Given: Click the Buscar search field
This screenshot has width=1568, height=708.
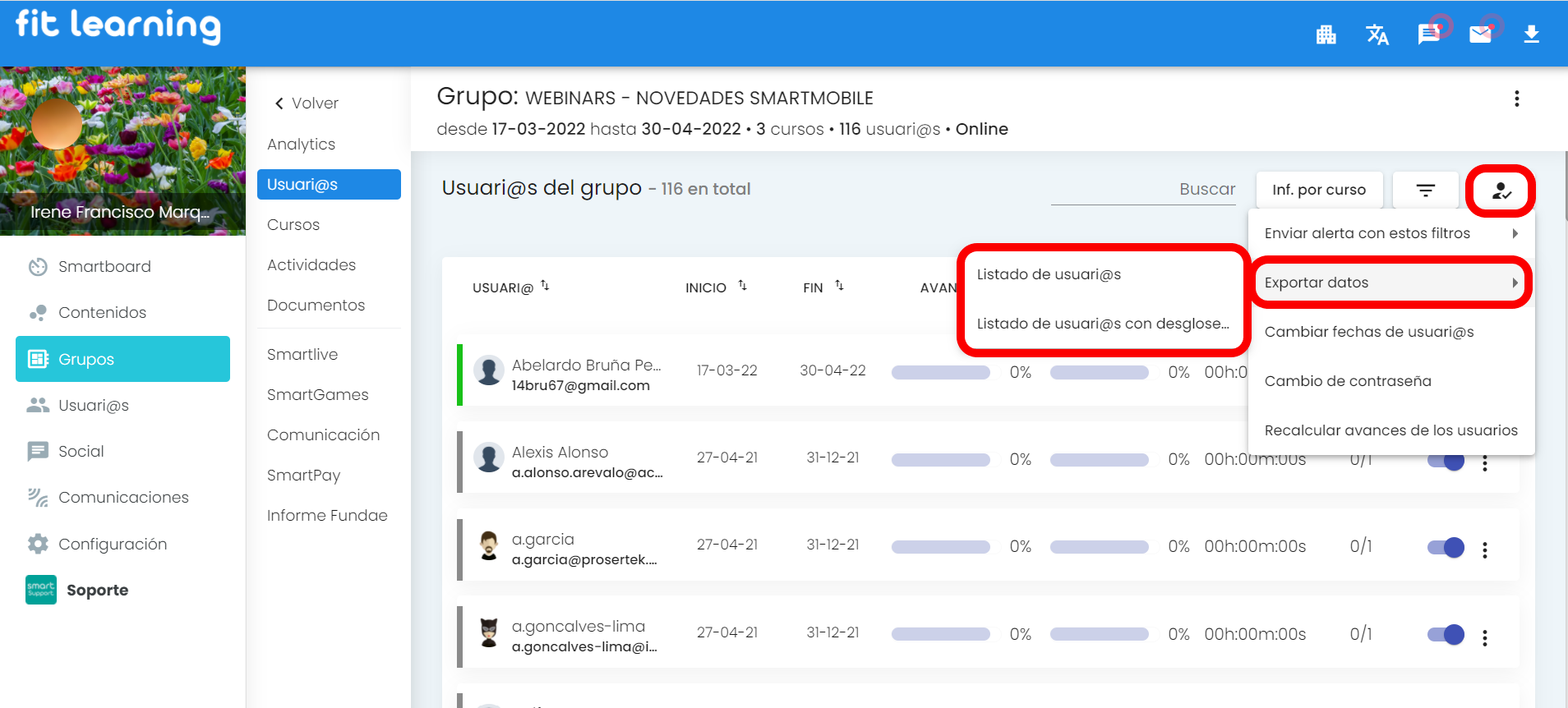Looking at the screenshot, I should tap(1142, 190).
